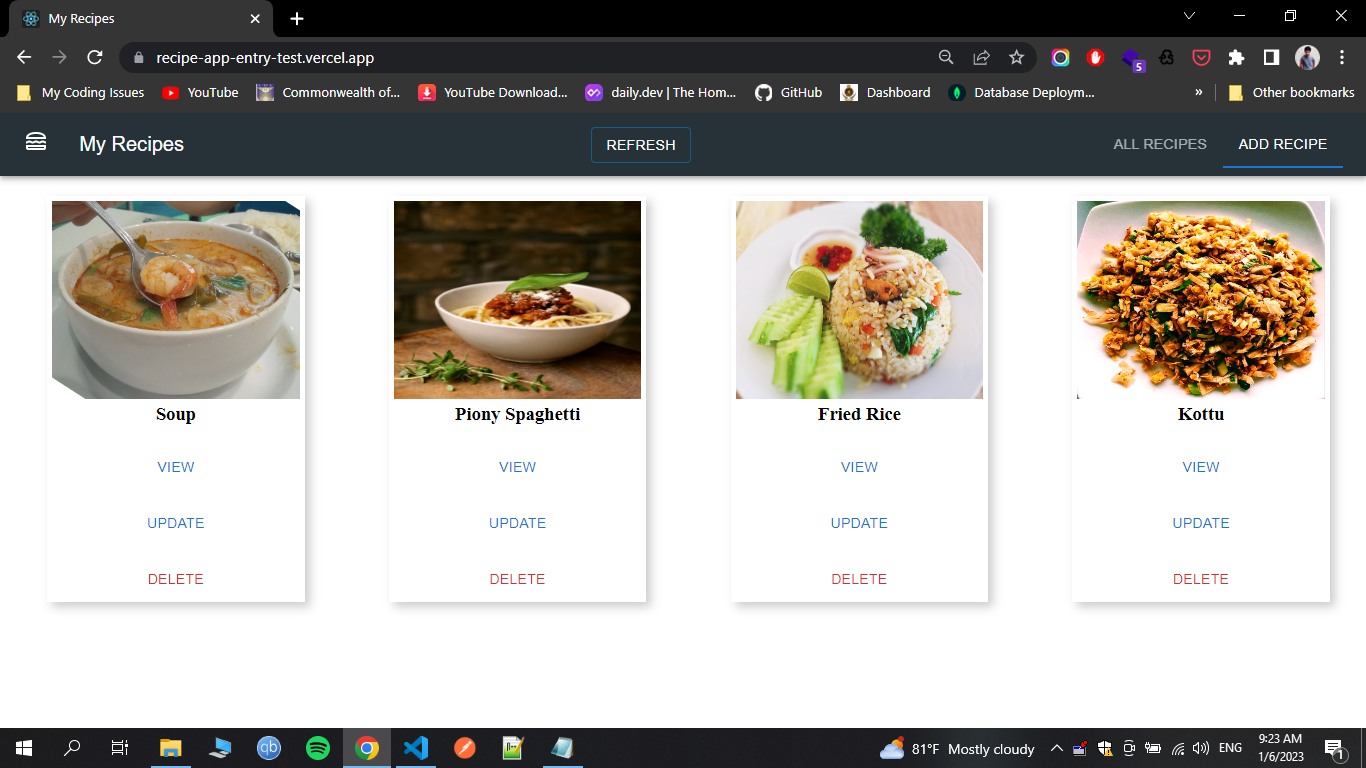
Task: Click the REFRESH button
Action: [x=640, y=144]
